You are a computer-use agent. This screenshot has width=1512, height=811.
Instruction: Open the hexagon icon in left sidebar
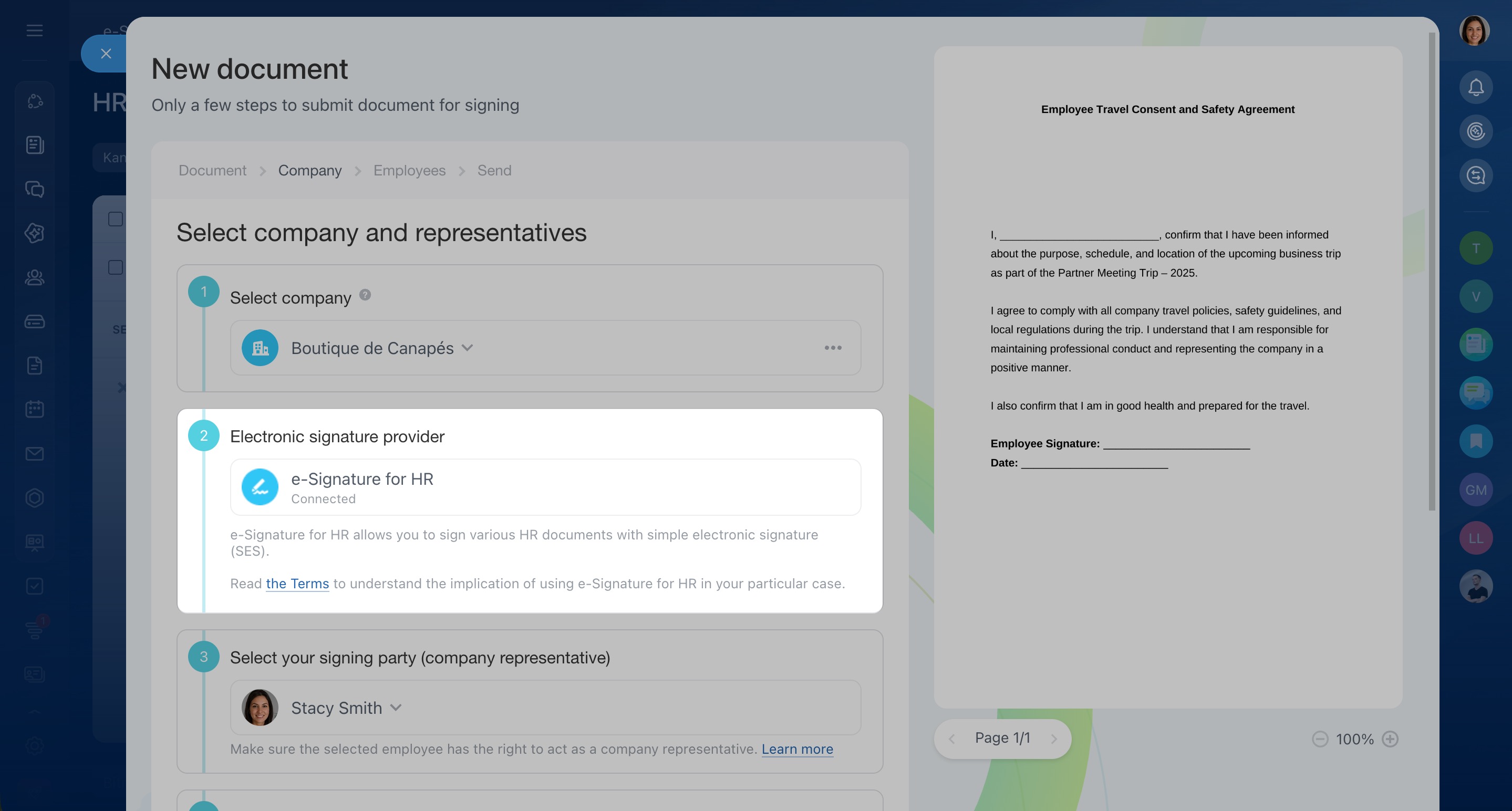[35, 497]
